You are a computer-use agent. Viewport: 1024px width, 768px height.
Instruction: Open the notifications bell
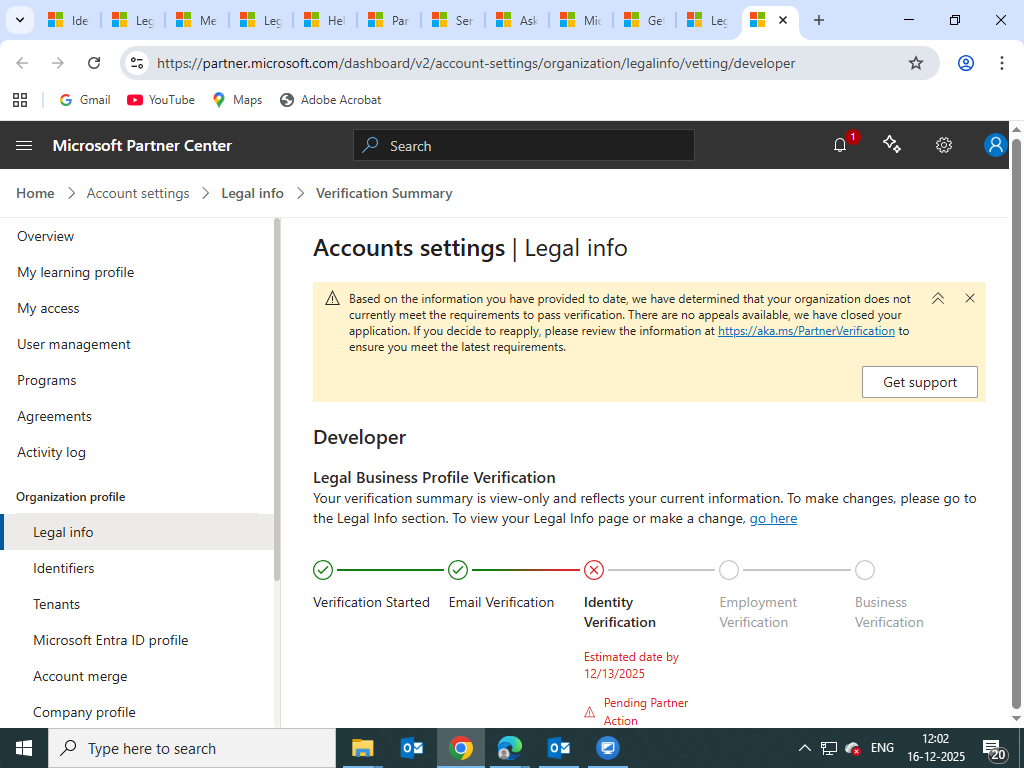pos(840,145)
